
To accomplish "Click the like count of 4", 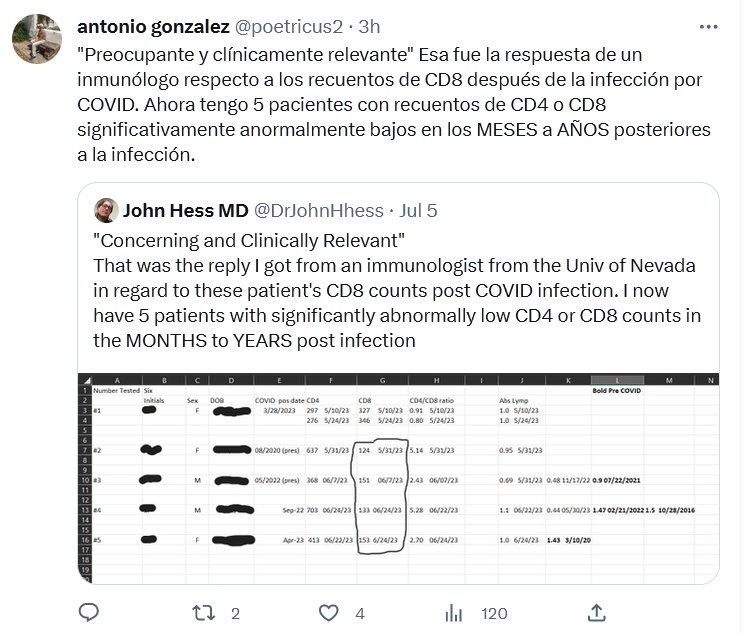I will (x=358, y=613).
